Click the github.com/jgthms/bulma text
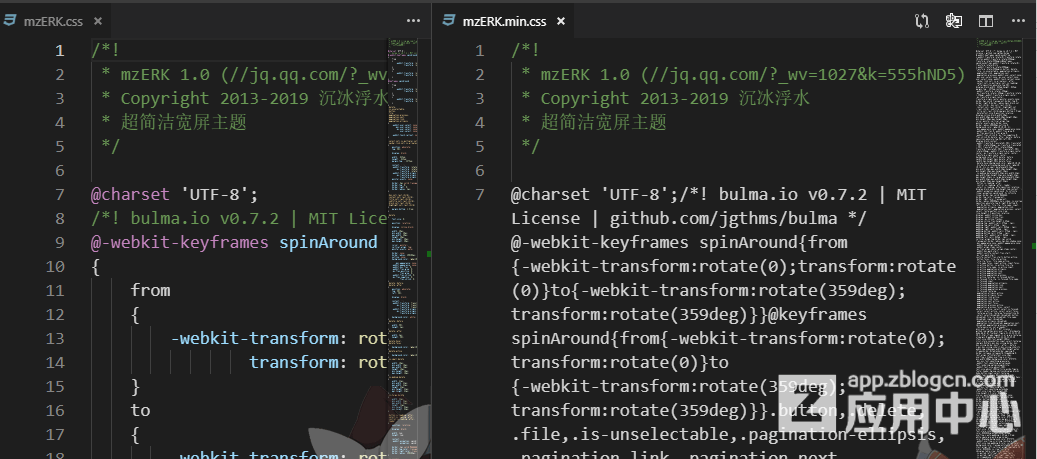This screenshot has height=459, width=1037. pos(728,219)
